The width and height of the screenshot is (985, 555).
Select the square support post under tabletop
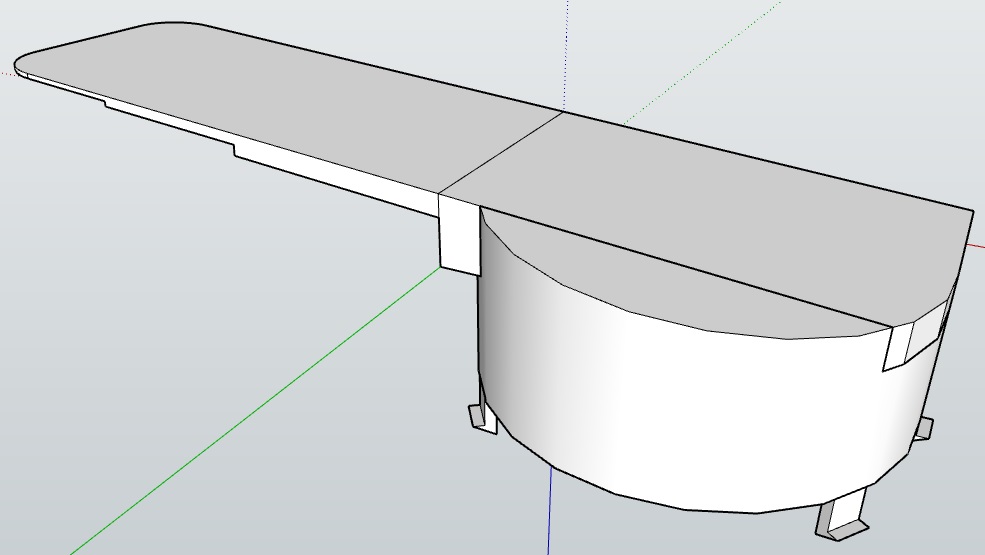460,234
